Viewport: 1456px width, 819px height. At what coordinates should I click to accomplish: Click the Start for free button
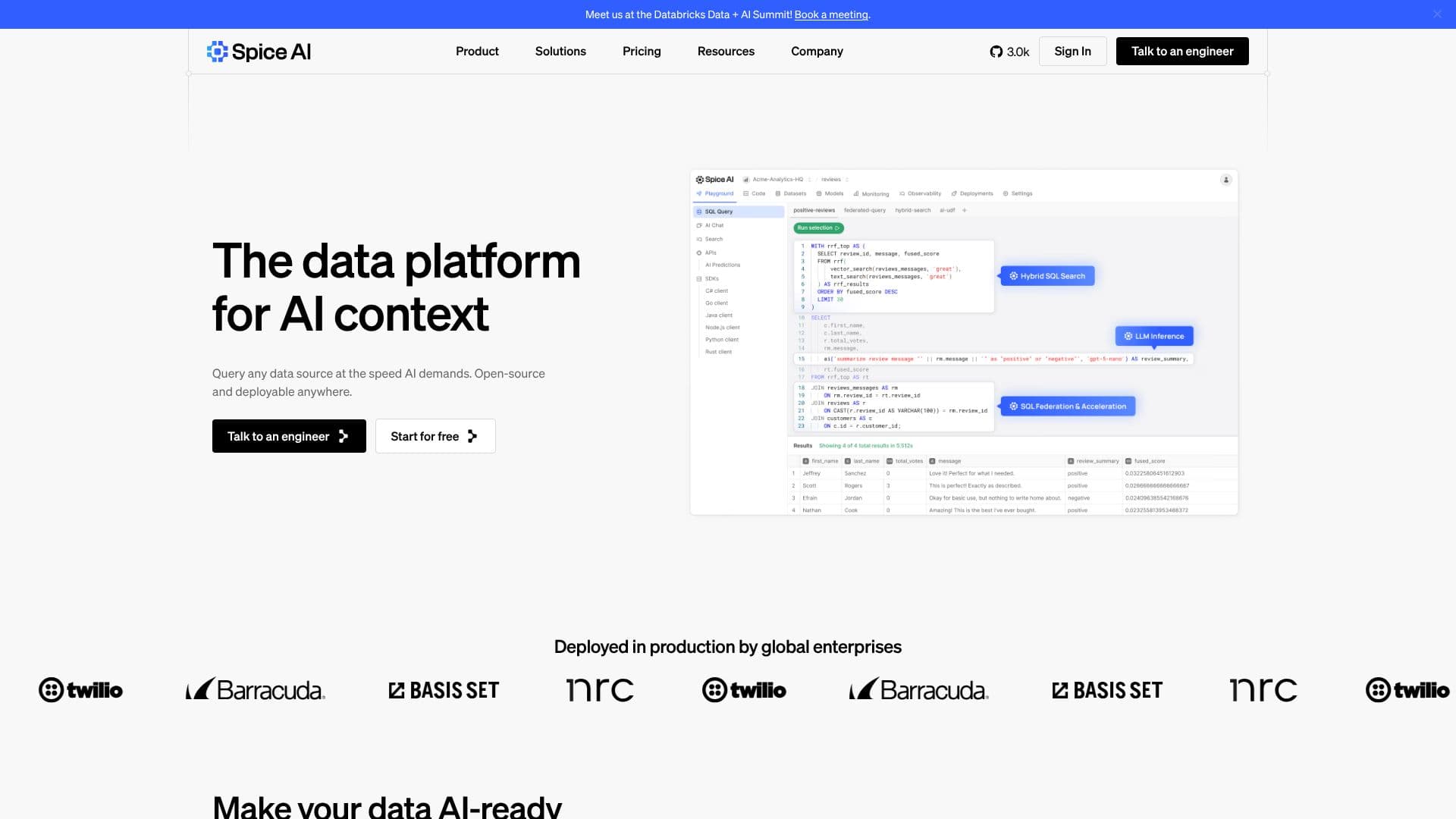tap(435, 436)
